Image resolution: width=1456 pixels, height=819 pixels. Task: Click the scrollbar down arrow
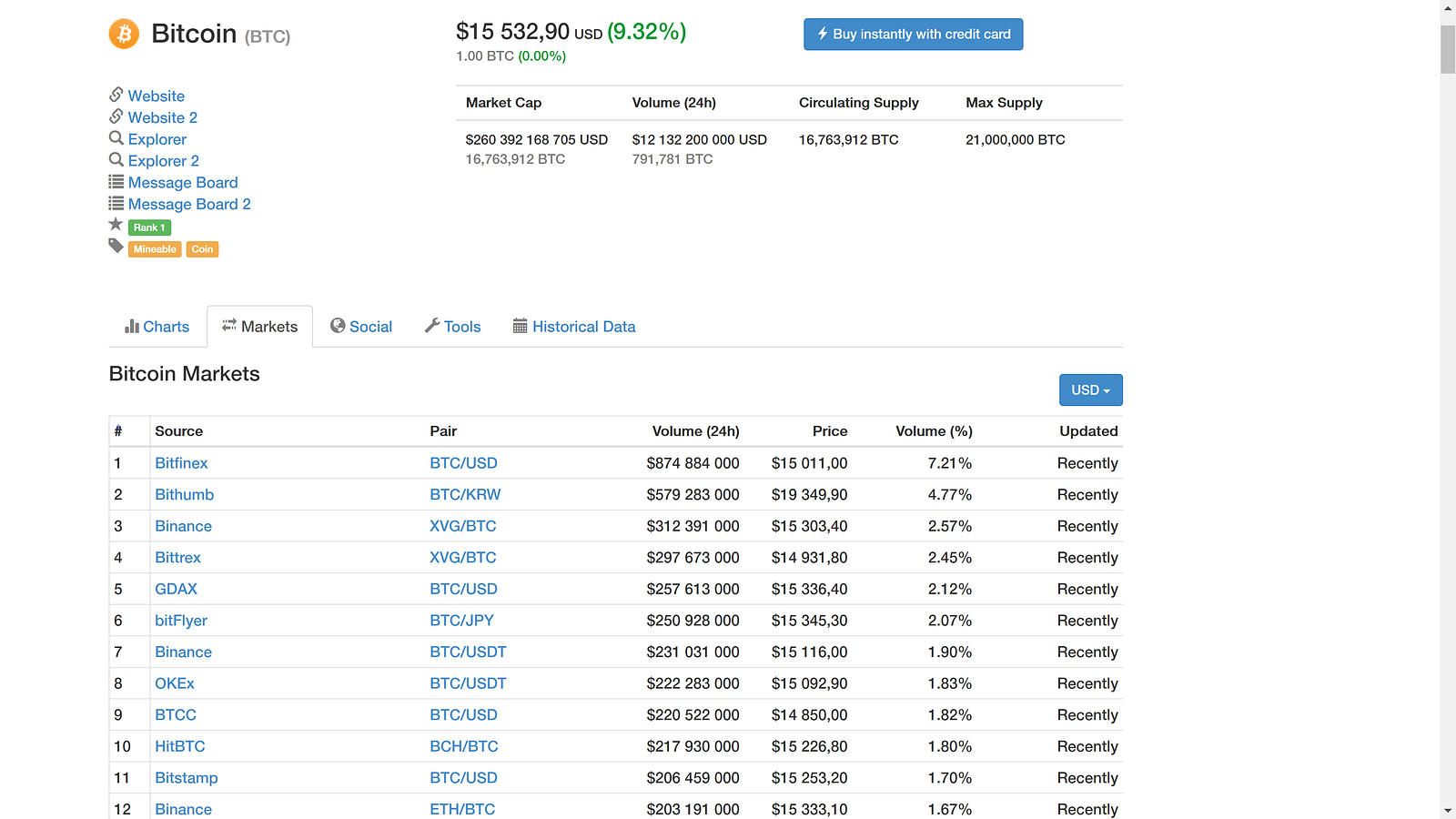[x=1448, y=811]
